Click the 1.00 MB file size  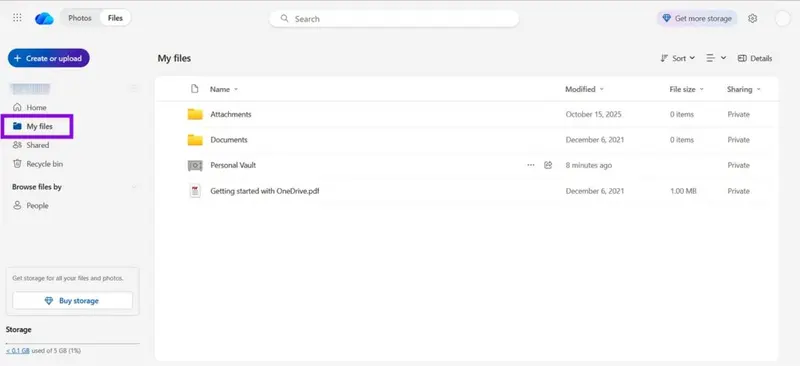pyautogui.click(x=683, y=191)
